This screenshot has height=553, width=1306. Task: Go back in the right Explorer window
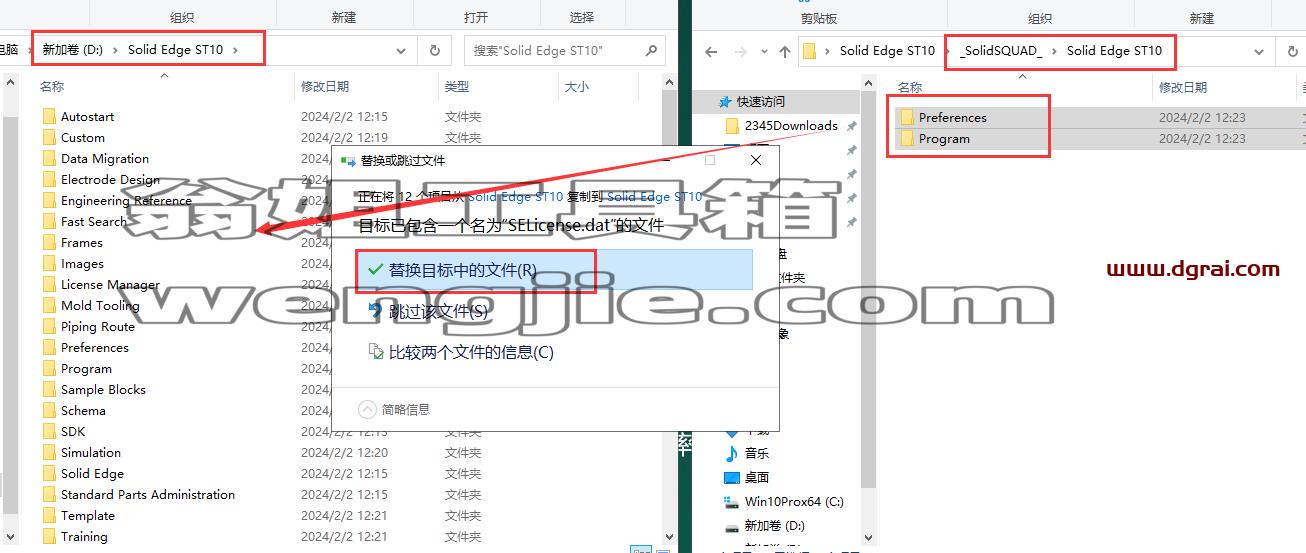click(711, 51)
